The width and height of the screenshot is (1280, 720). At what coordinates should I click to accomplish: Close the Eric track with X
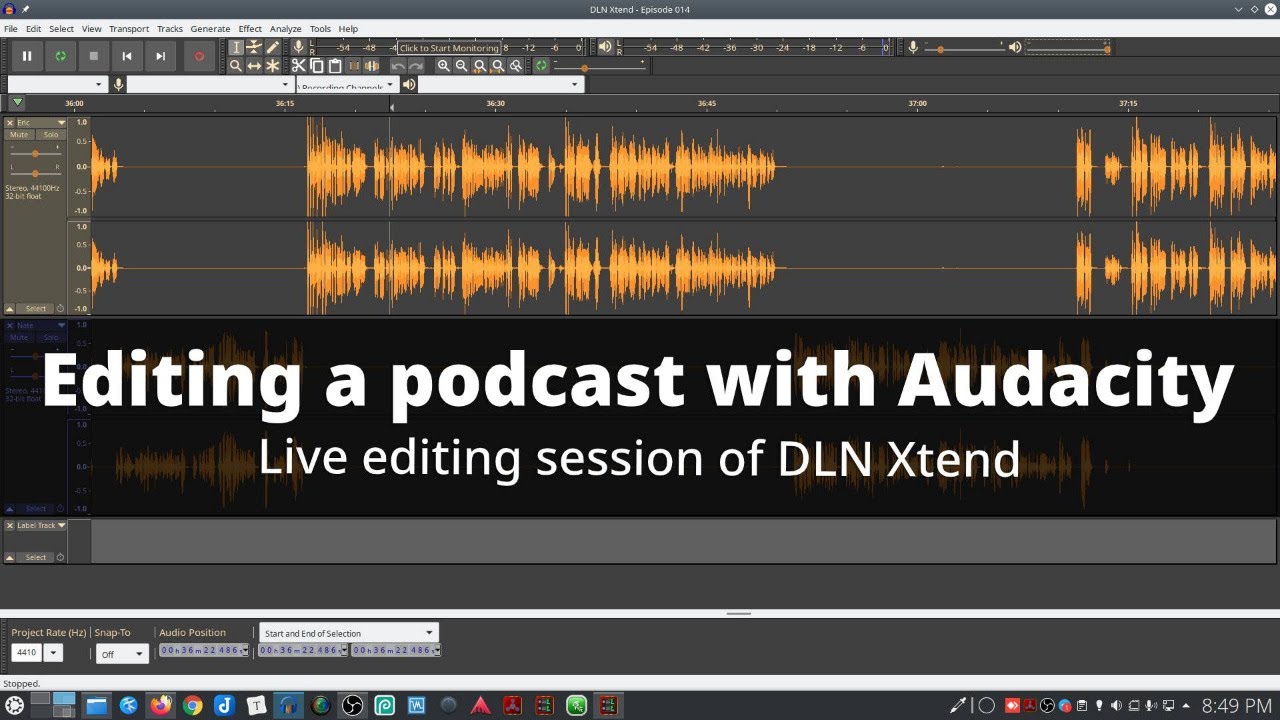[10, 123]
